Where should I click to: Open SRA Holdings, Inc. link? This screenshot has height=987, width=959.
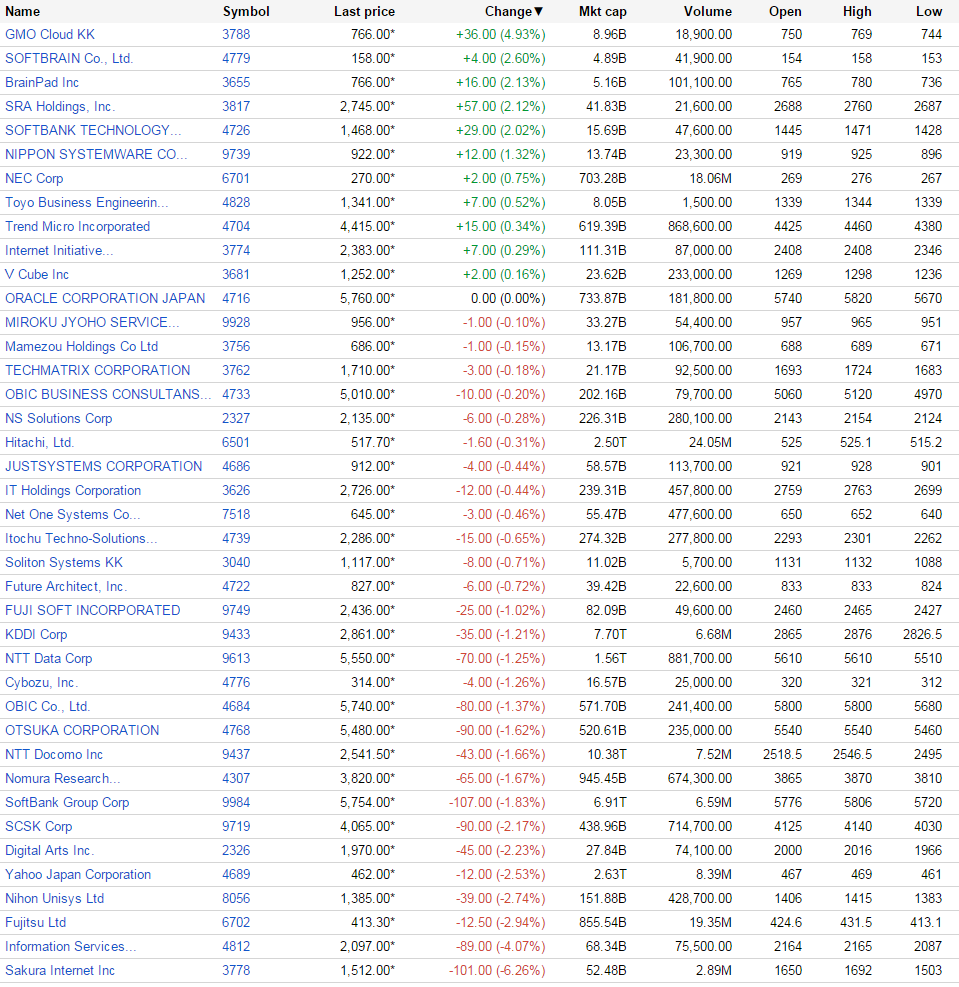pos(60,106)
